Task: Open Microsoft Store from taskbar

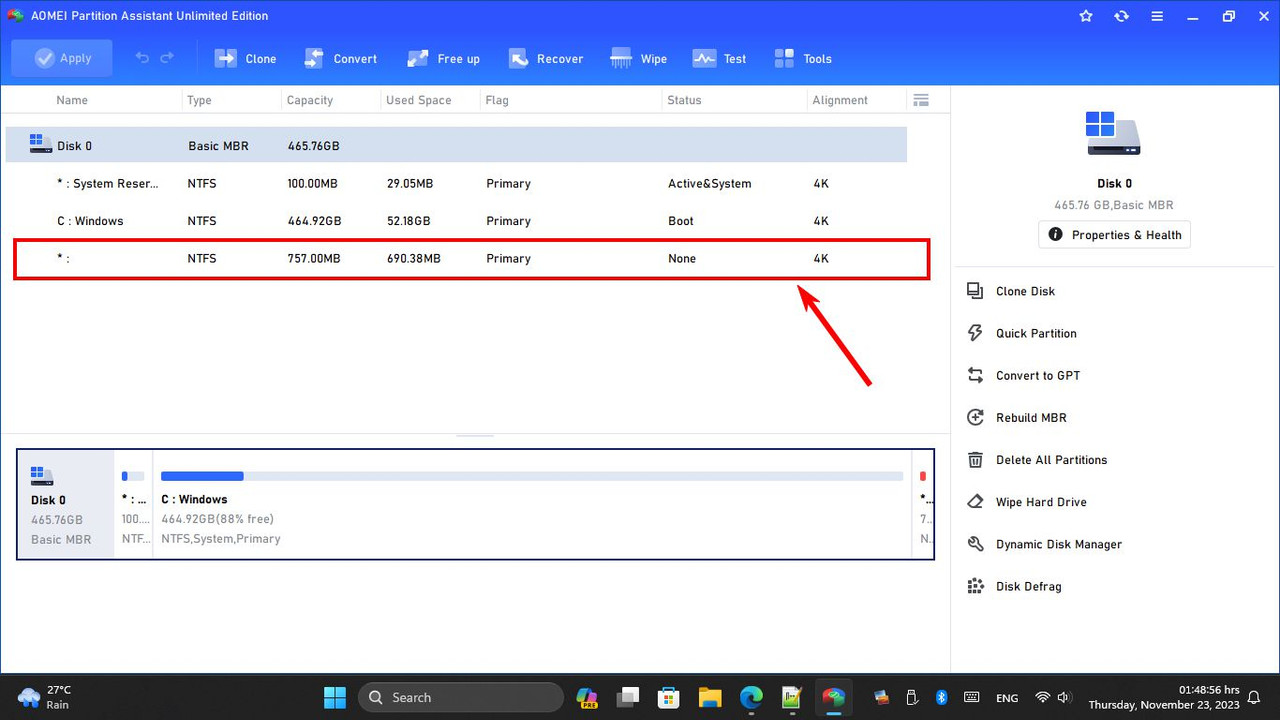Action: pos(669,697)
